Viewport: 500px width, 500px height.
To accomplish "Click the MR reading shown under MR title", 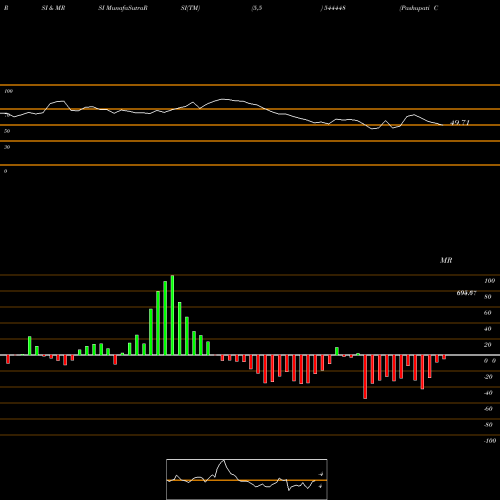I will (466, 293).
